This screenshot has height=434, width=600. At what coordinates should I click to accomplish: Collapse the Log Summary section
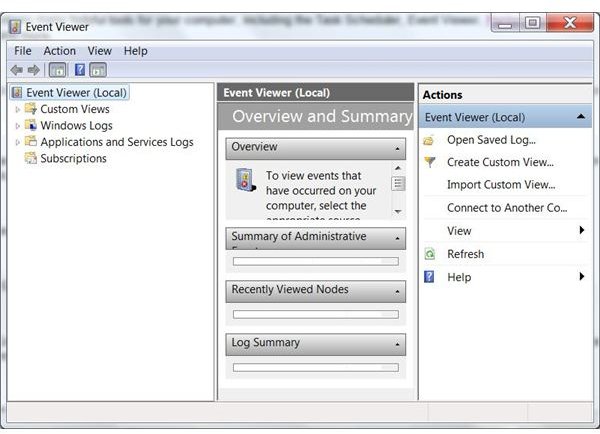pyautogui.click(x=398, y=344)
